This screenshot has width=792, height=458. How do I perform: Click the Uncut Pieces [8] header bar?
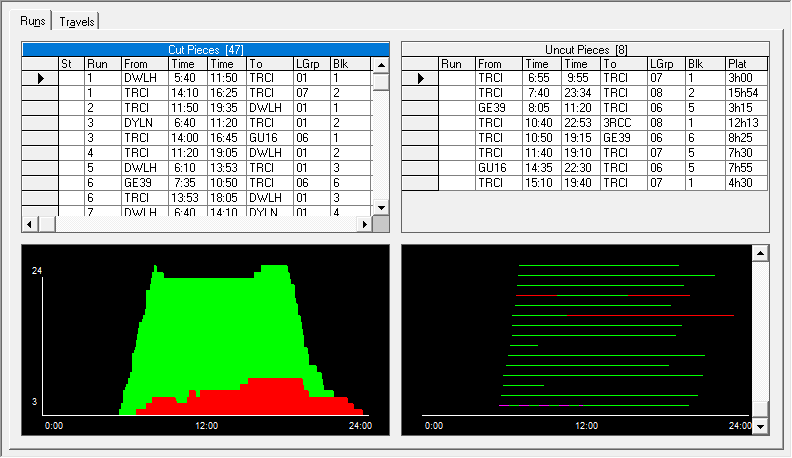[x=585, y=49]
